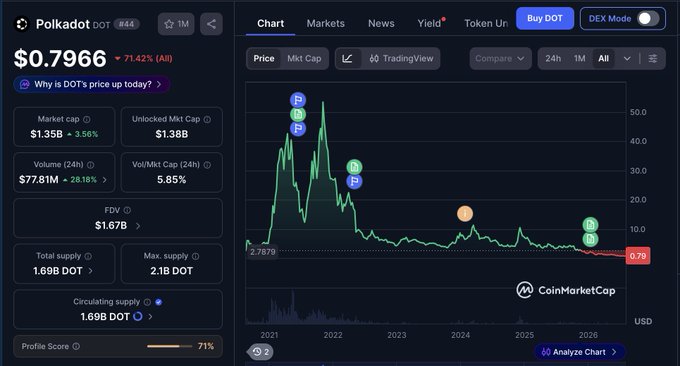Click the circulating supply progress ring icon

coord(137,317)
